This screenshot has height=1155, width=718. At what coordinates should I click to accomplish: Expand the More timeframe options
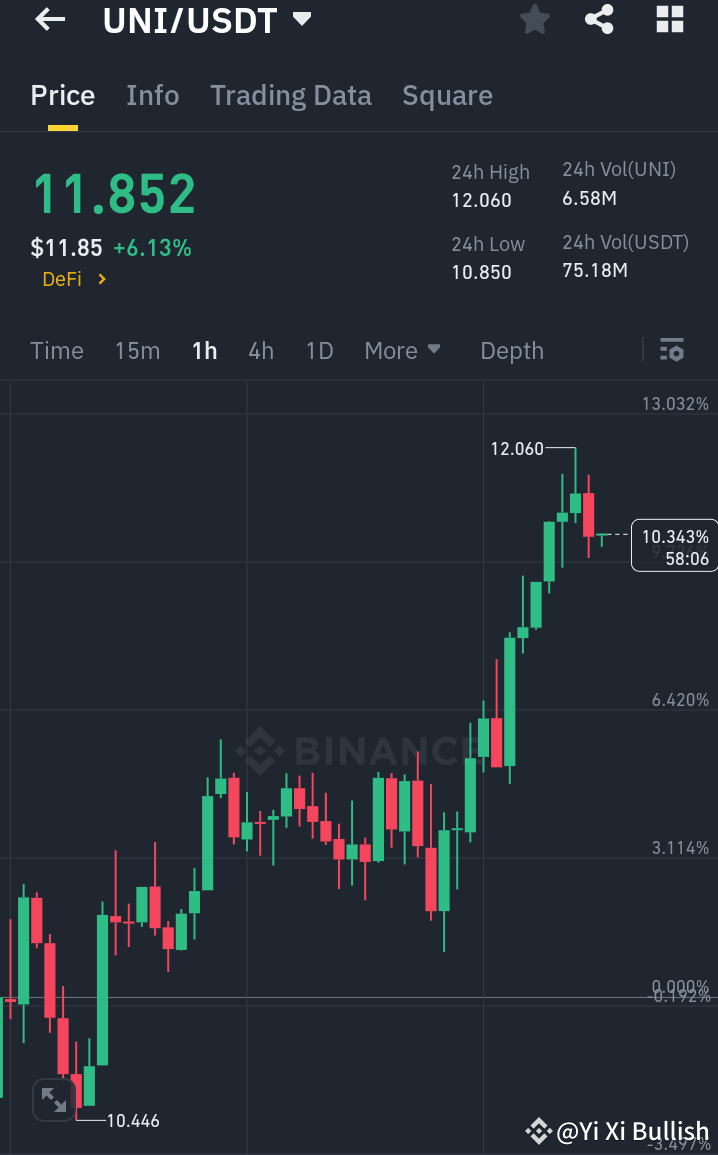tap(402, 350)
